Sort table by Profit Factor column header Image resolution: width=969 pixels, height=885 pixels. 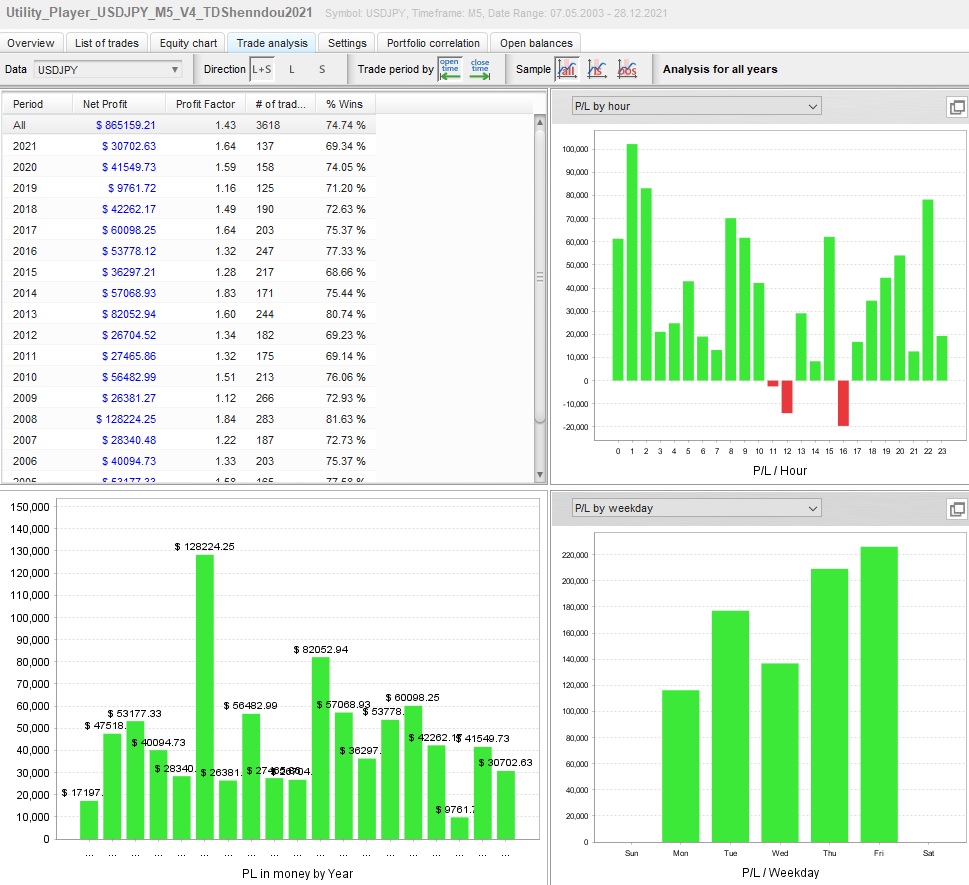pos(205,104)
